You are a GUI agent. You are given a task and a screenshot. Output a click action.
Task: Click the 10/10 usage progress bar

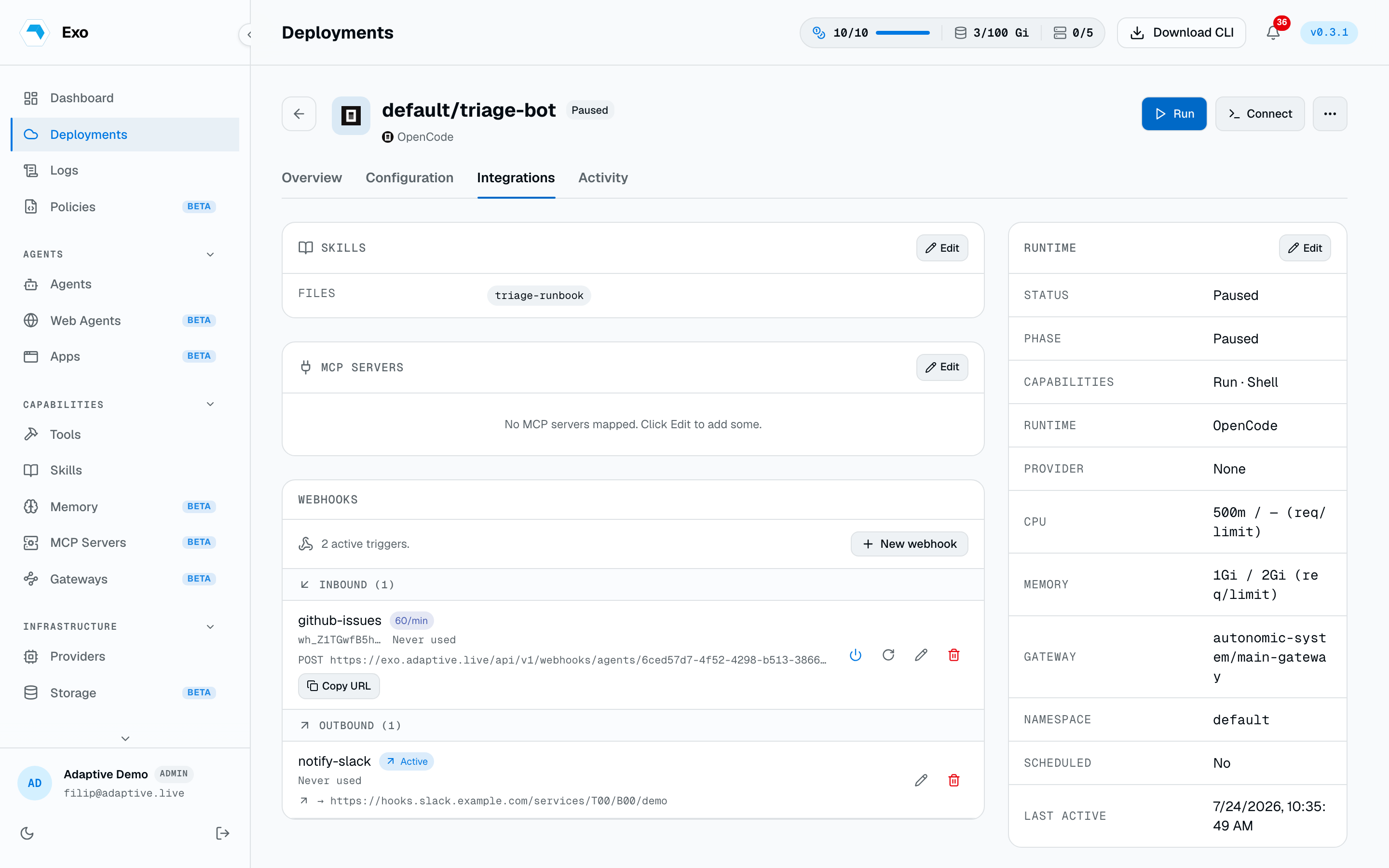902,33
